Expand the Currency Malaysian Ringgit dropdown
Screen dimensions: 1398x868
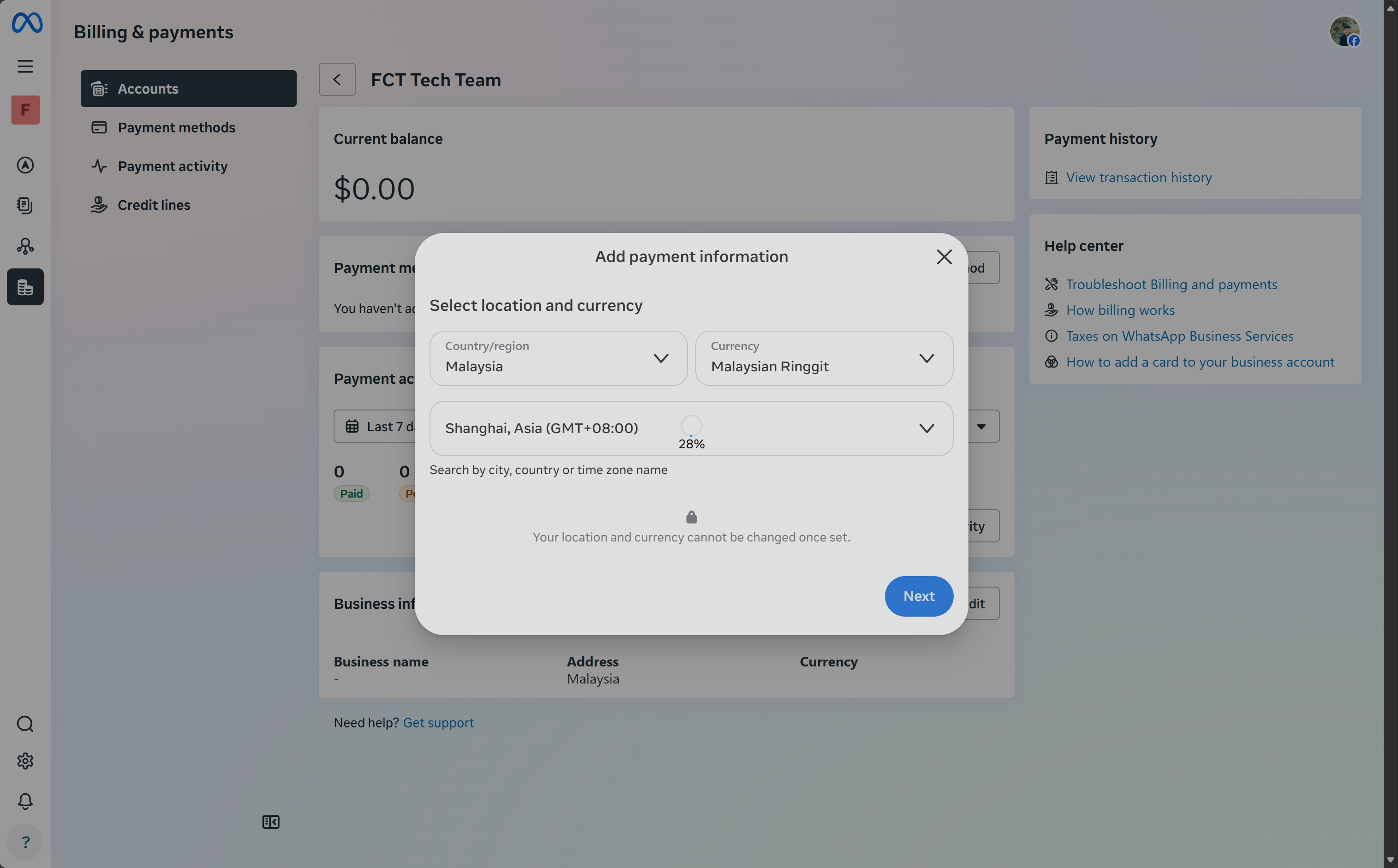click(824, 358)
